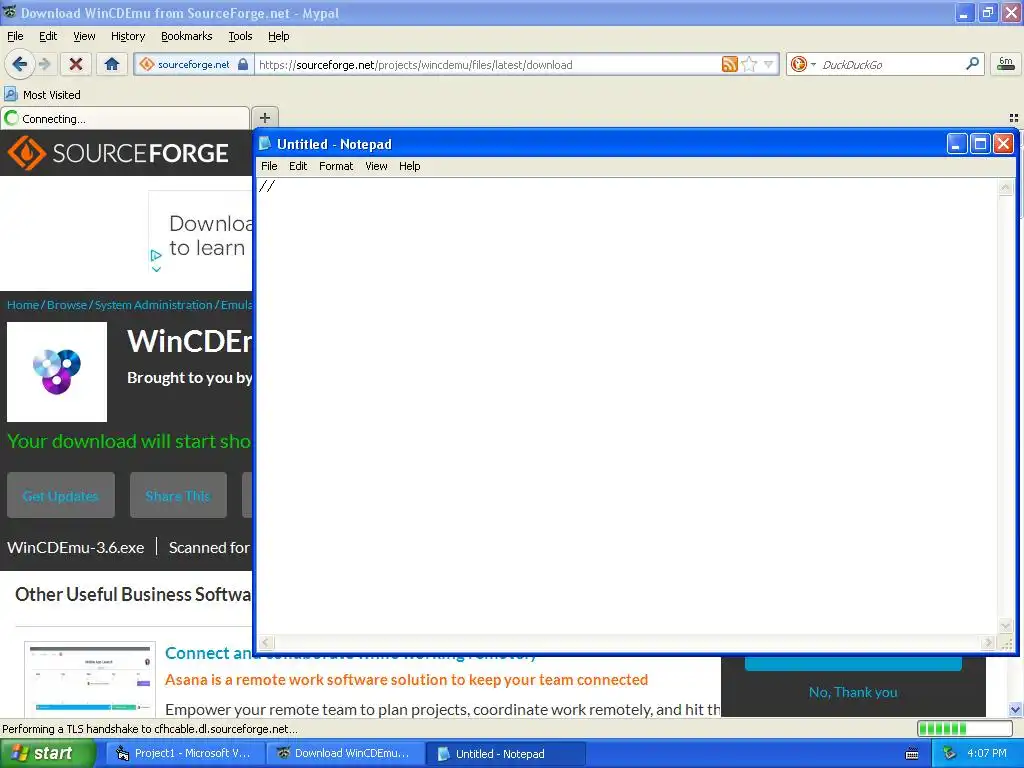The width and height of the screenshot is (1024, 768).
Task: Open the browser View menu
Action: (x=84, y=36)
